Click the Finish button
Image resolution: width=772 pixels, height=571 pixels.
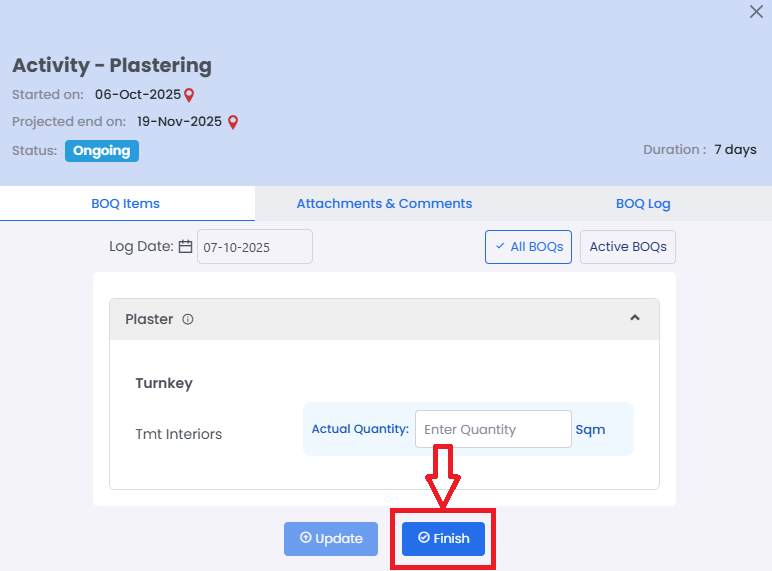443,538
